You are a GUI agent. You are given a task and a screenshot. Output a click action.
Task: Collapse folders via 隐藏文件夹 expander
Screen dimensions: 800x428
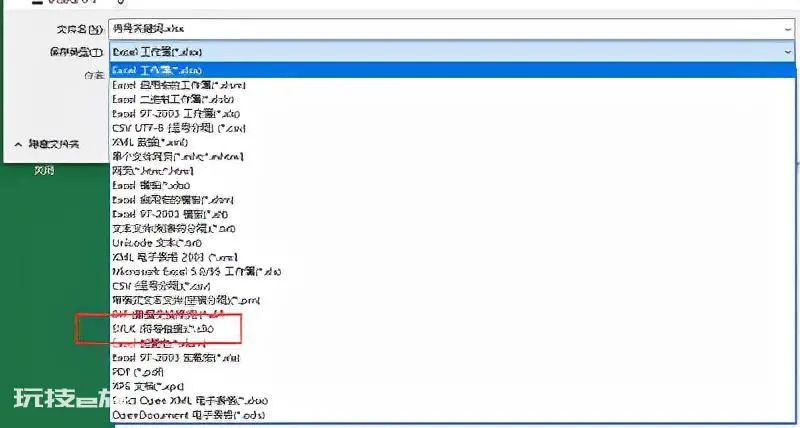47,145
